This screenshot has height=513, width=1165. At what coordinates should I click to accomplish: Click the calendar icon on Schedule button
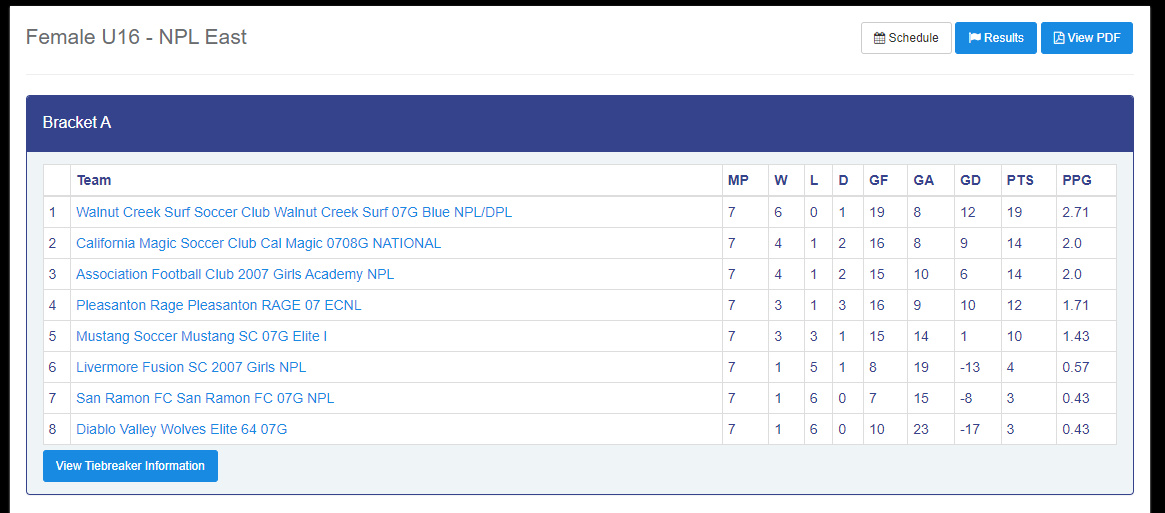[879, 38]
